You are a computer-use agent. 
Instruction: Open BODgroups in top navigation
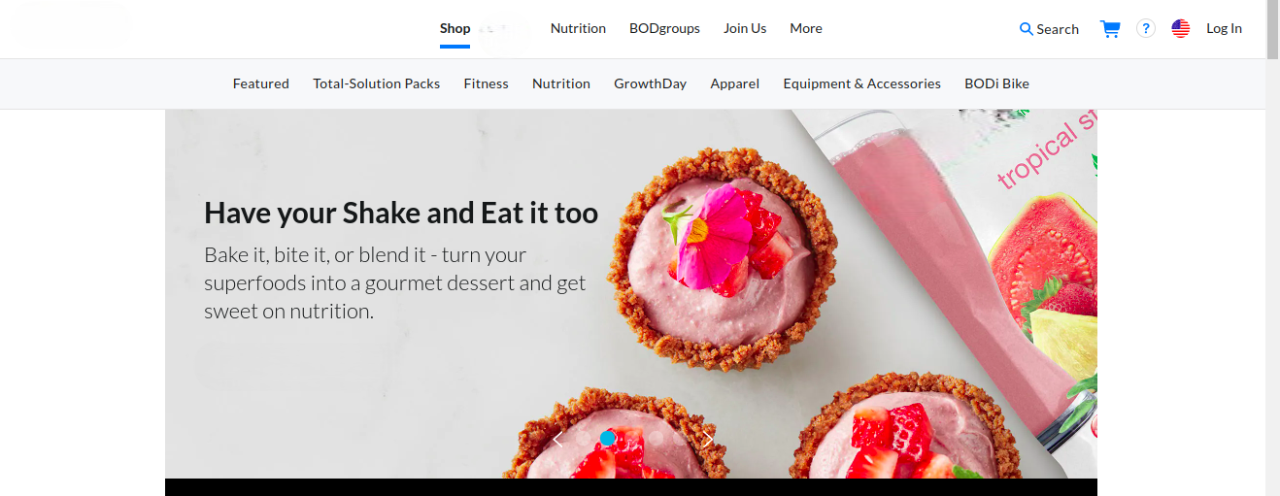click(665, 28)
